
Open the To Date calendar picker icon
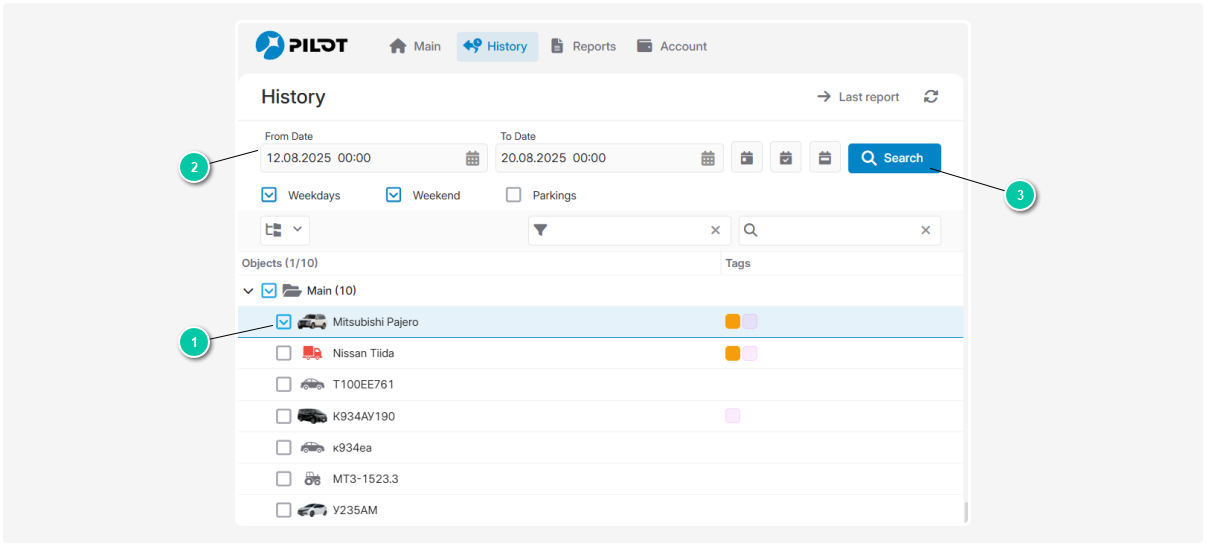tap(708, 158)
